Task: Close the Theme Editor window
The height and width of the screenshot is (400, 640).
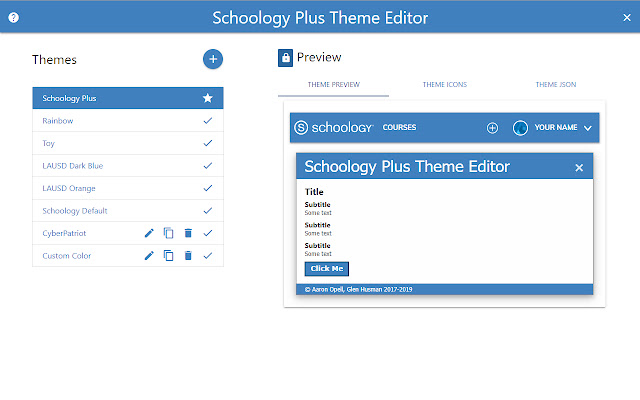Action: point(627,18)
